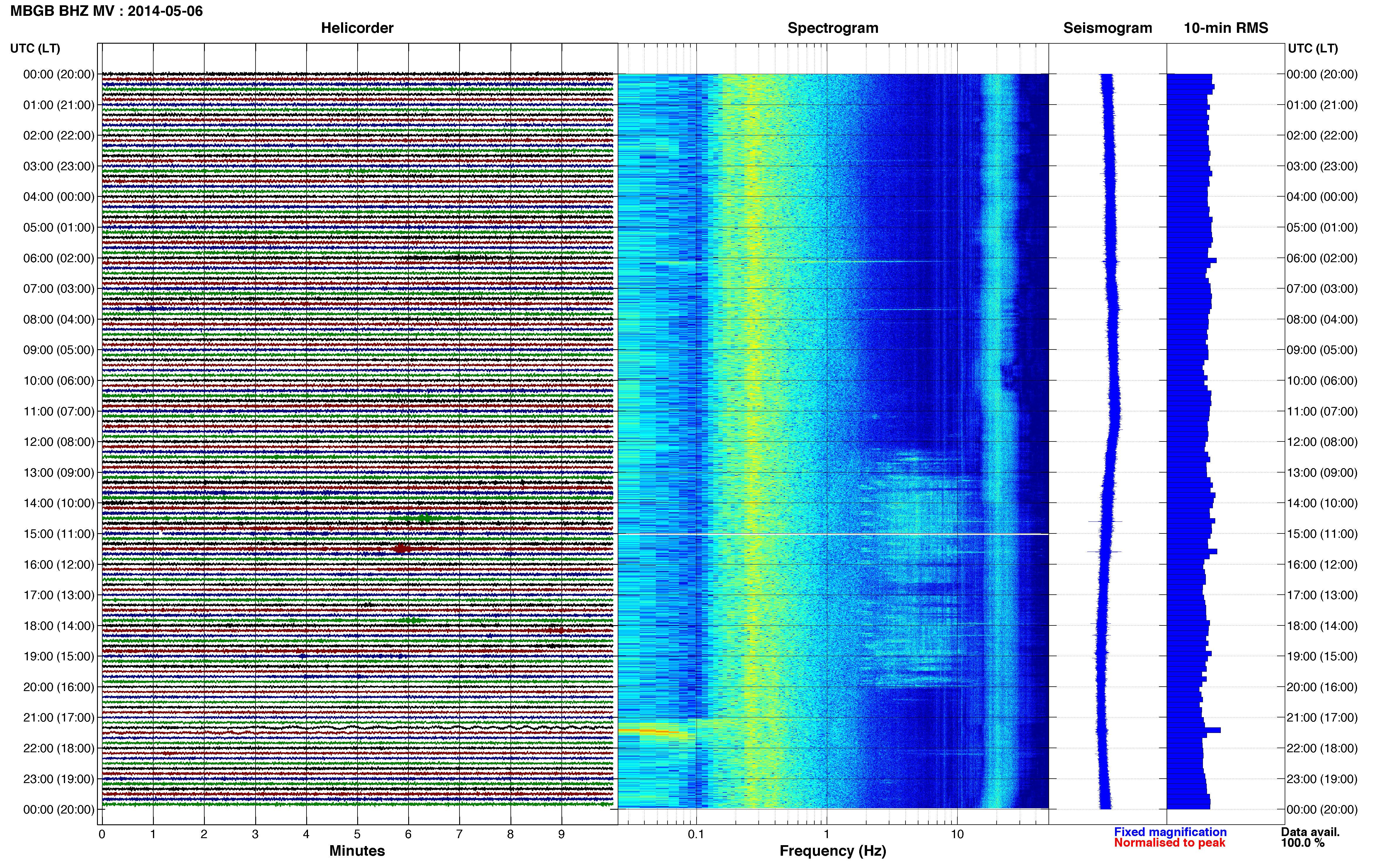
Task: Click the white data-gap line across the spectrogram
Action: click(x=833, y=534)
